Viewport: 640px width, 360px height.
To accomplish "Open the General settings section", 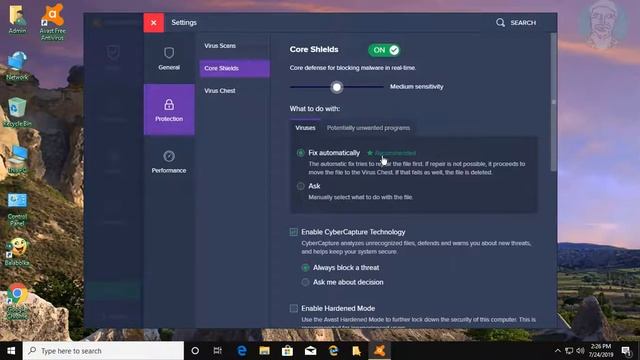I will pos(169,58).
